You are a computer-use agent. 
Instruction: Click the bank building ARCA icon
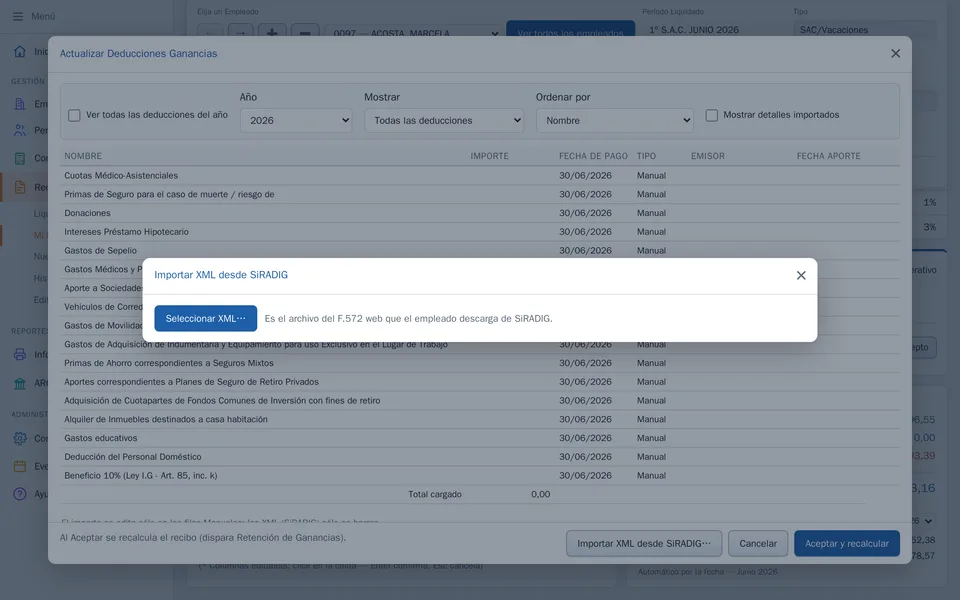tap(20, 383)
